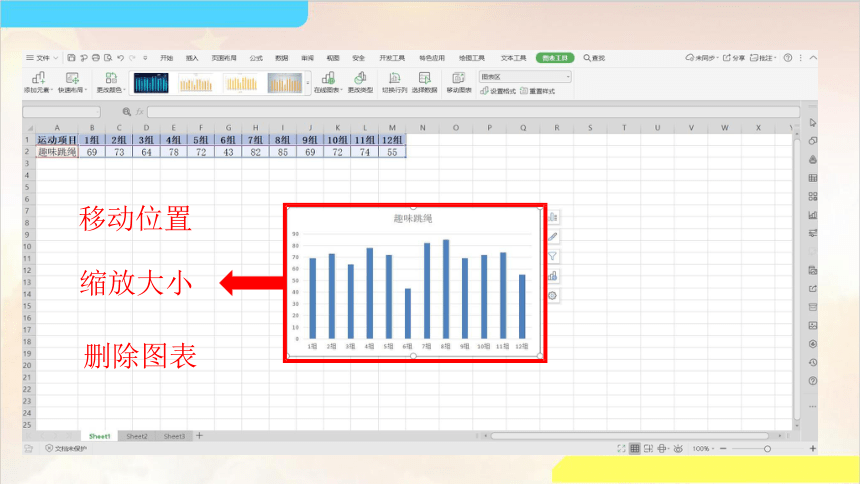Toggle the page break view icon in status bar
This screenshot has width=860, height=484.
648,448
